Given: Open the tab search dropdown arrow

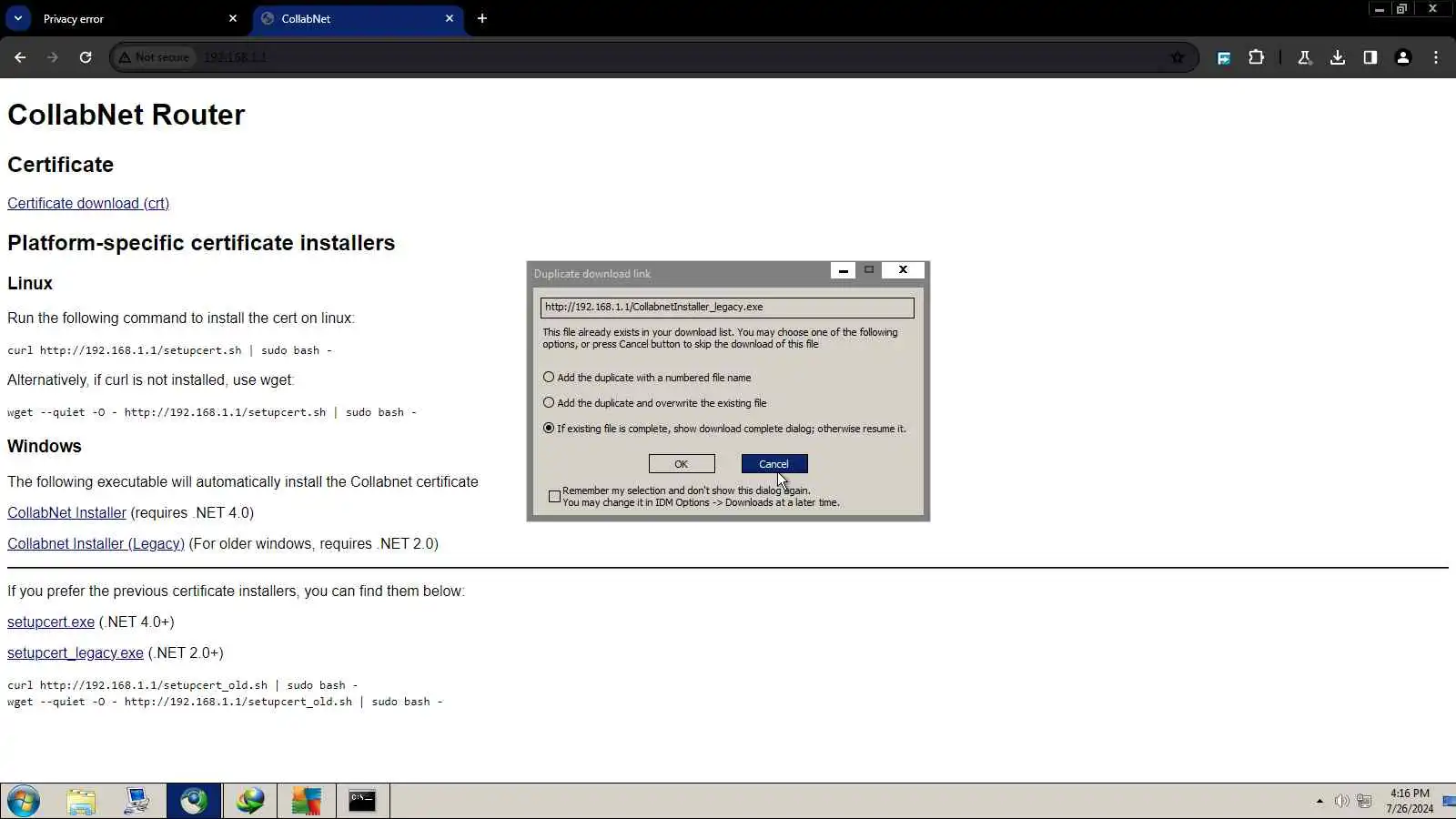Looking at the screenshot, I should pyautogui.click(x=17, y=18).
